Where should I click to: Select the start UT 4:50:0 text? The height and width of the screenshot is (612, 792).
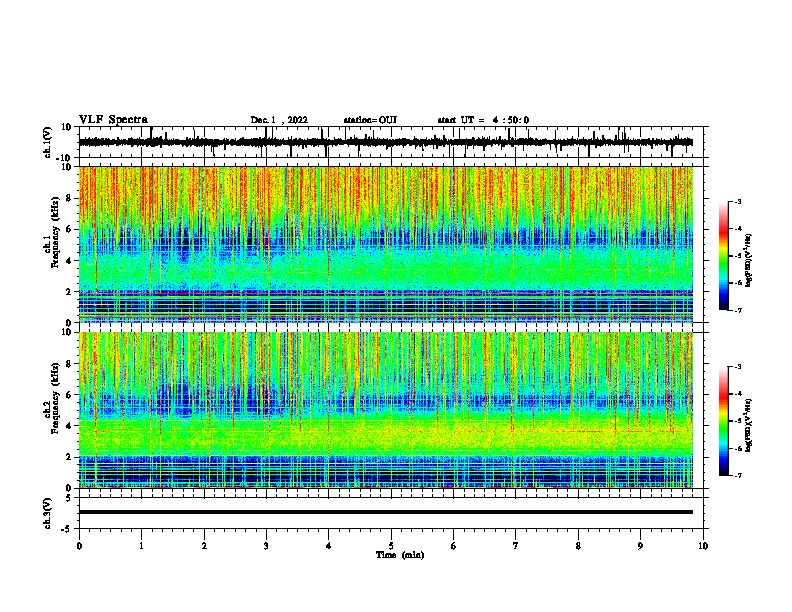483,120
